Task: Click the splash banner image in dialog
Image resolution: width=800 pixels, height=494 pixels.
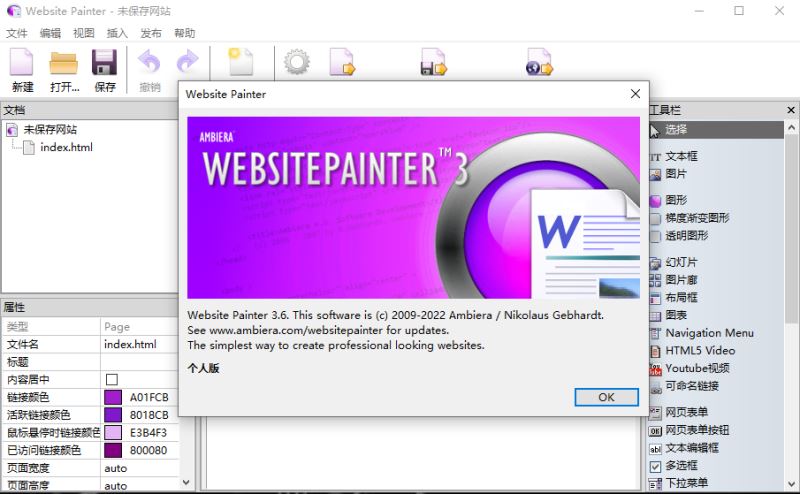Action: point(413,208)
